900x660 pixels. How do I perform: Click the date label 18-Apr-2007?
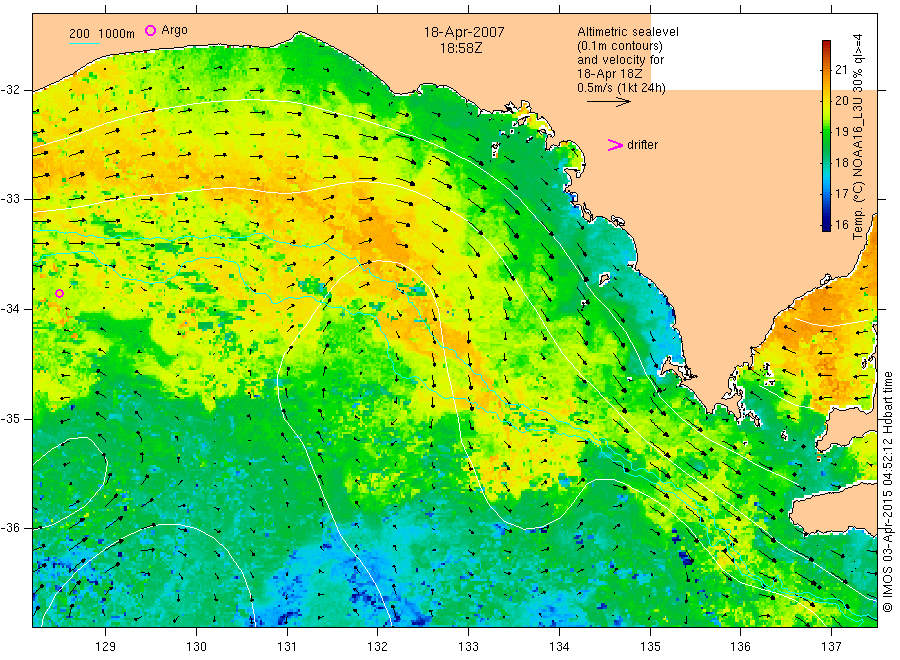pyautogui.click(x=464, y=32)
